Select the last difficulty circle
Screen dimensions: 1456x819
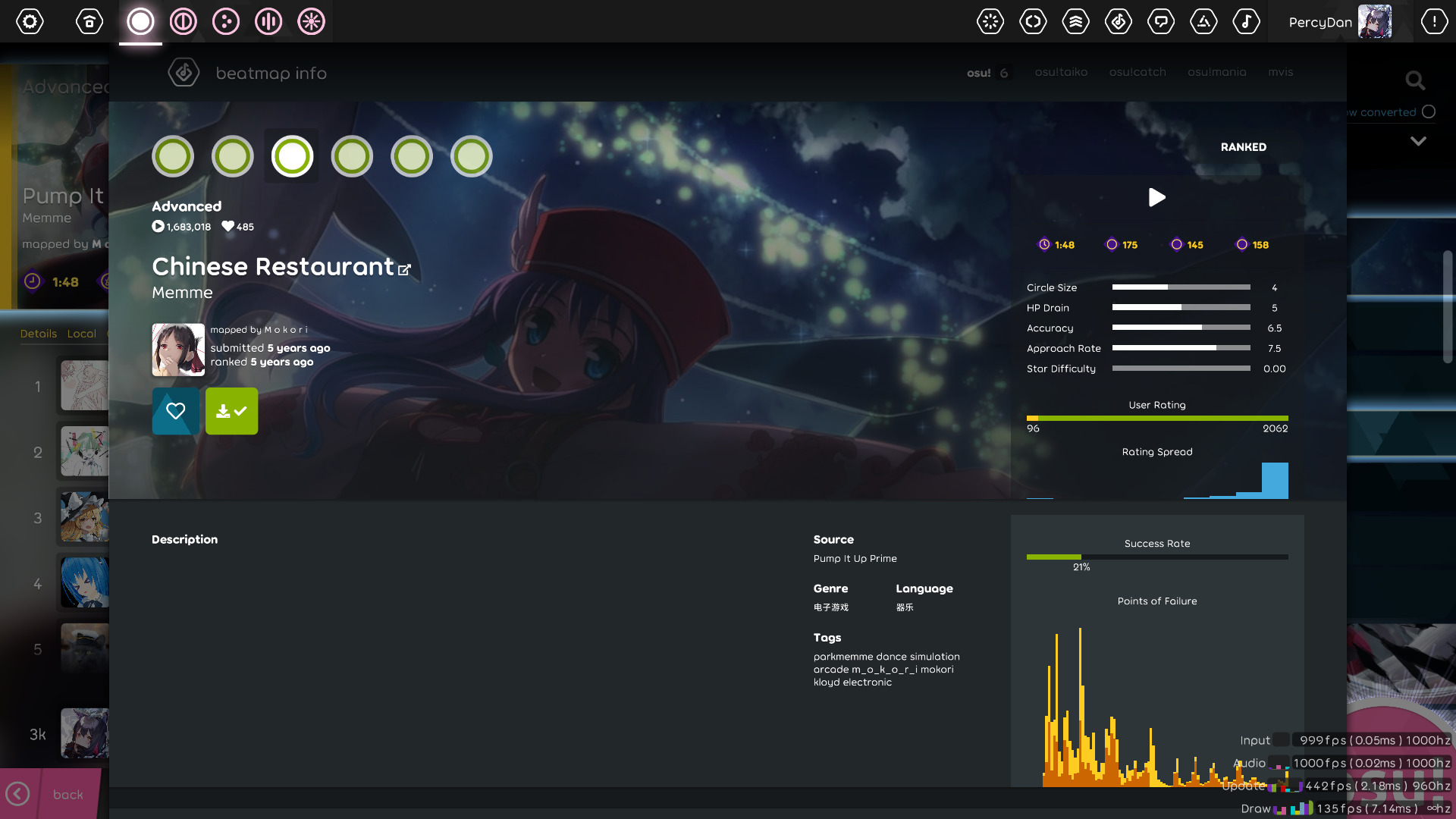pyautogui.click(x=471, y=156)
